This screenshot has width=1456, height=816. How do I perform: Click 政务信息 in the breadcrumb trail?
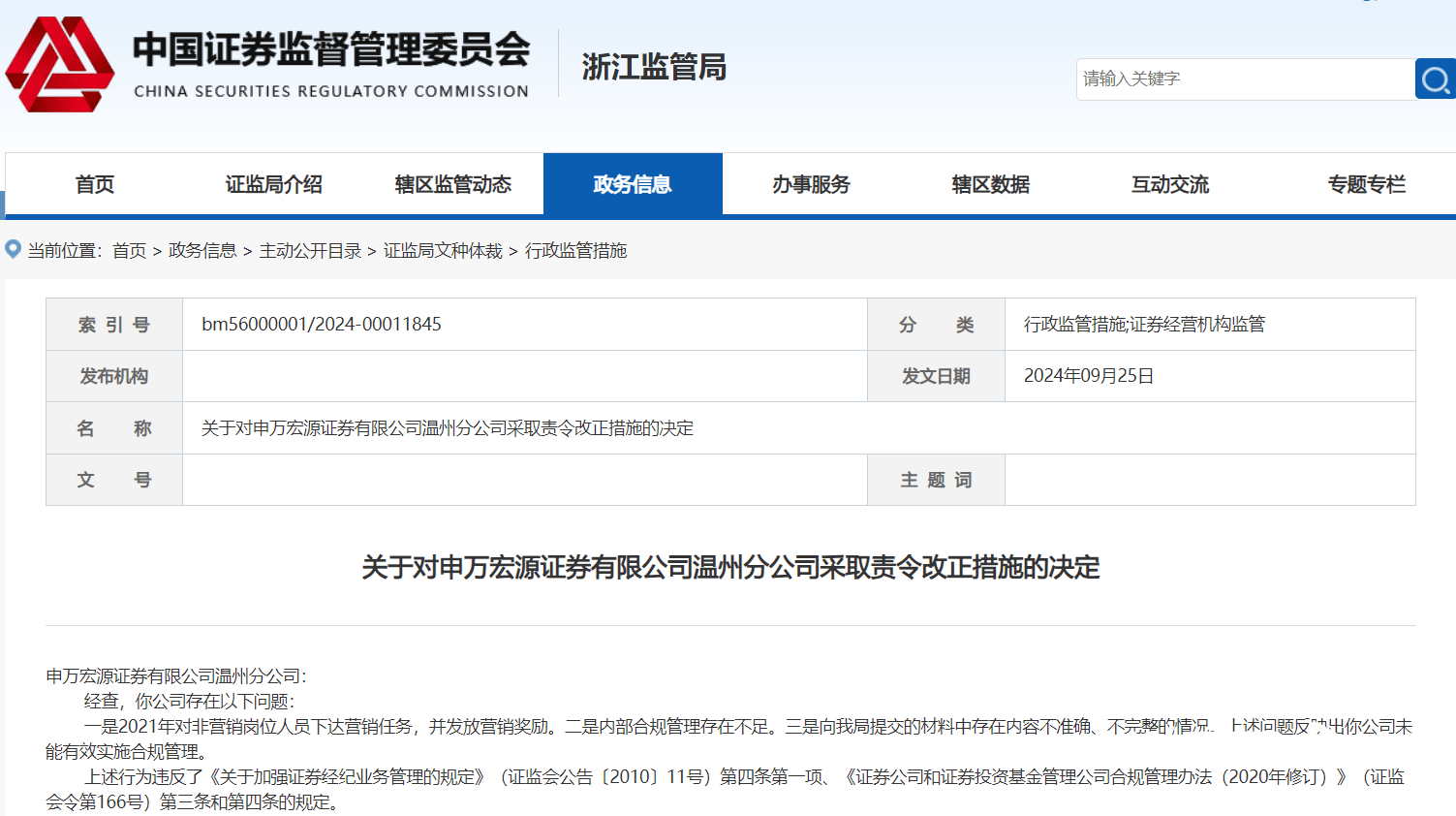coord(202,251)
